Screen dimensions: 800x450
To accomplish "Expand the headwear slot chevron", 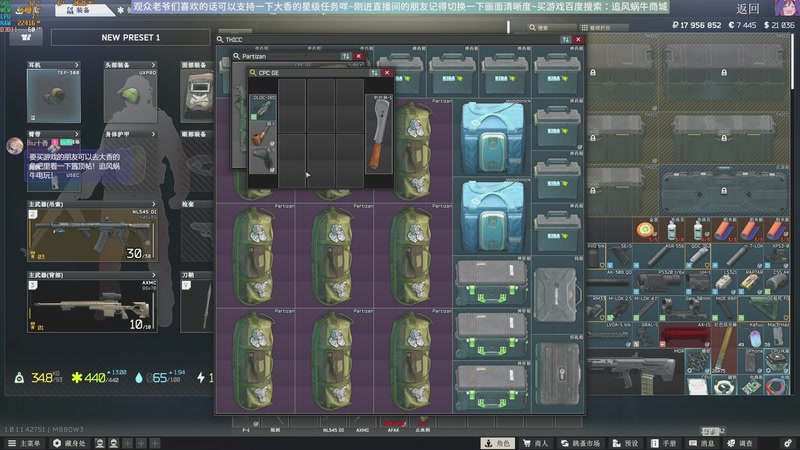I will pyautogui.click(x=155, y=64).
